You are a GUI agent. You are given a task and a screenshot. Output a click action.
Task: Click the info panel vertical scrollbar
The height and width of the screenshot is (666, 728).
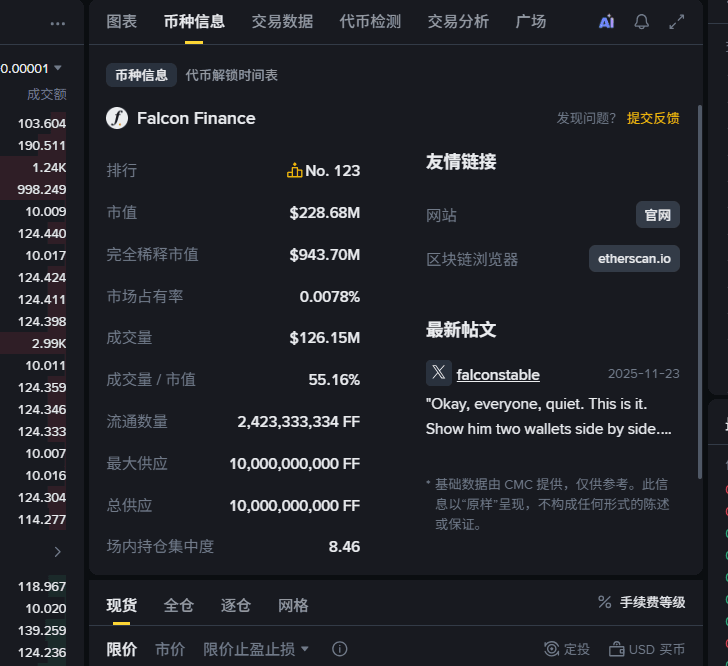(700, 292)
